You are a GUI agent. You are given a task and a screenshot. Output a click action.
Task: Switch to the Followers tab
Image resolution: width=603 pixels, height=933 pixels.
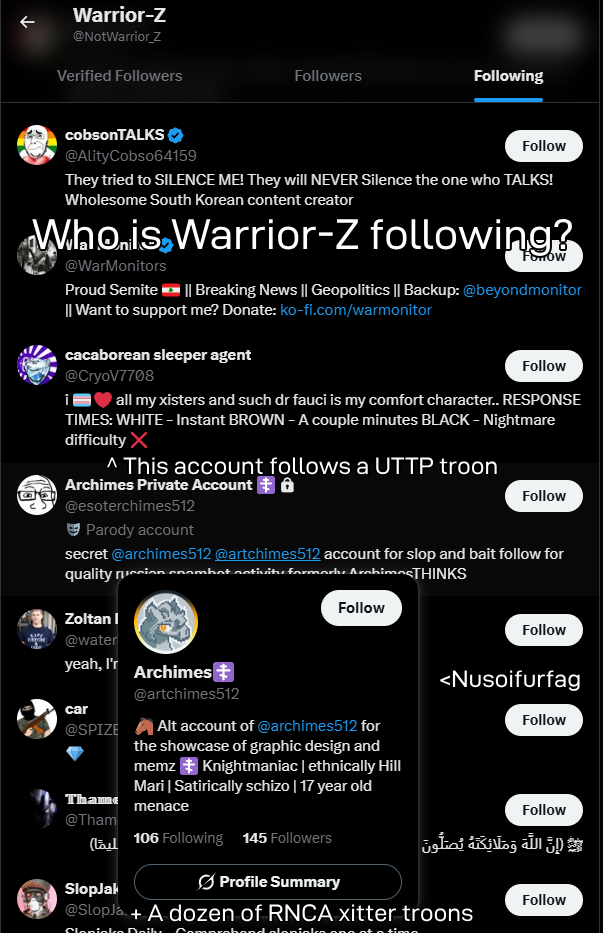click(x=328, y=76)
